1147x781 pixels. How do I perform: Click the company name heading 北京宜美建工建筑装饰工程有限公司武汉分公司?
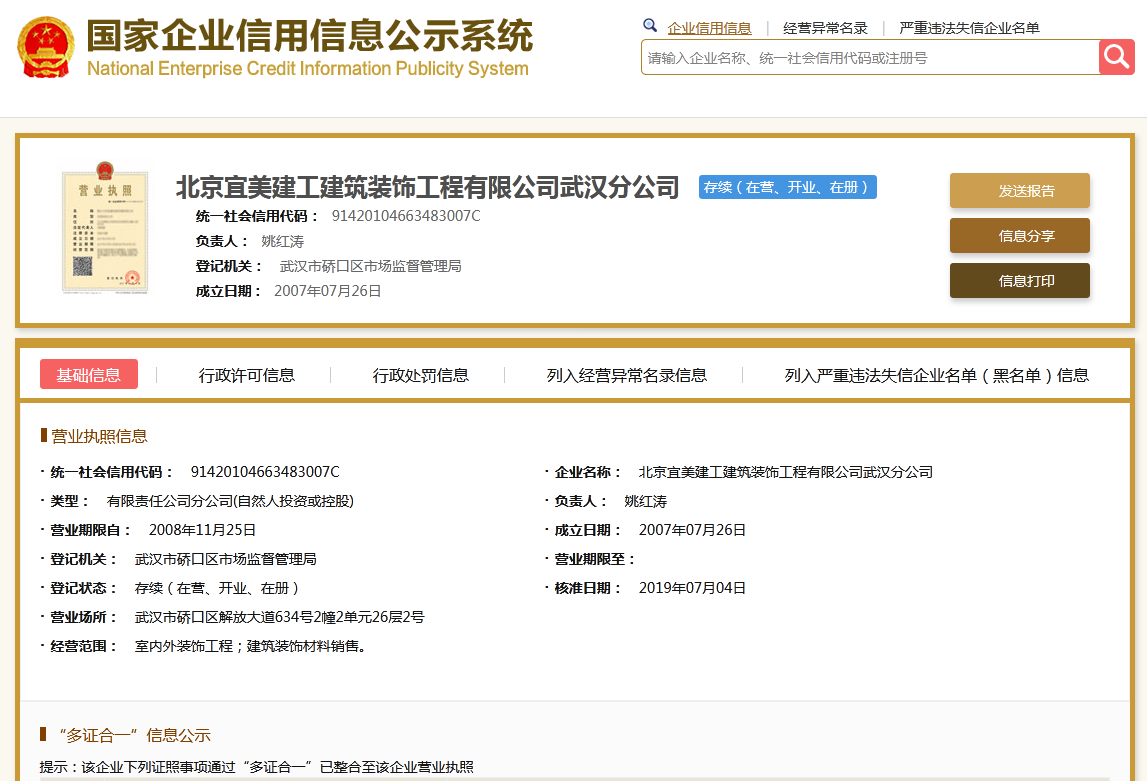coord(428,187)
